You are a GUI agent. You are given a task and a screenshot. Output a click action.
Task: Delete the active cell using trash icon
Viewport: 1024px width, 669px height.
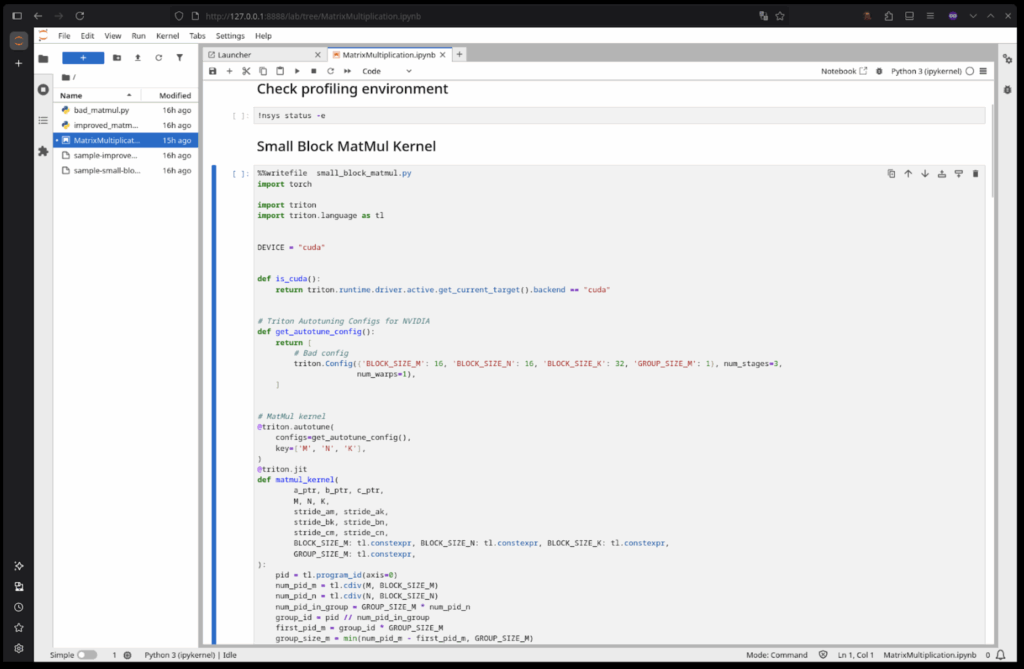coord(975,173)
